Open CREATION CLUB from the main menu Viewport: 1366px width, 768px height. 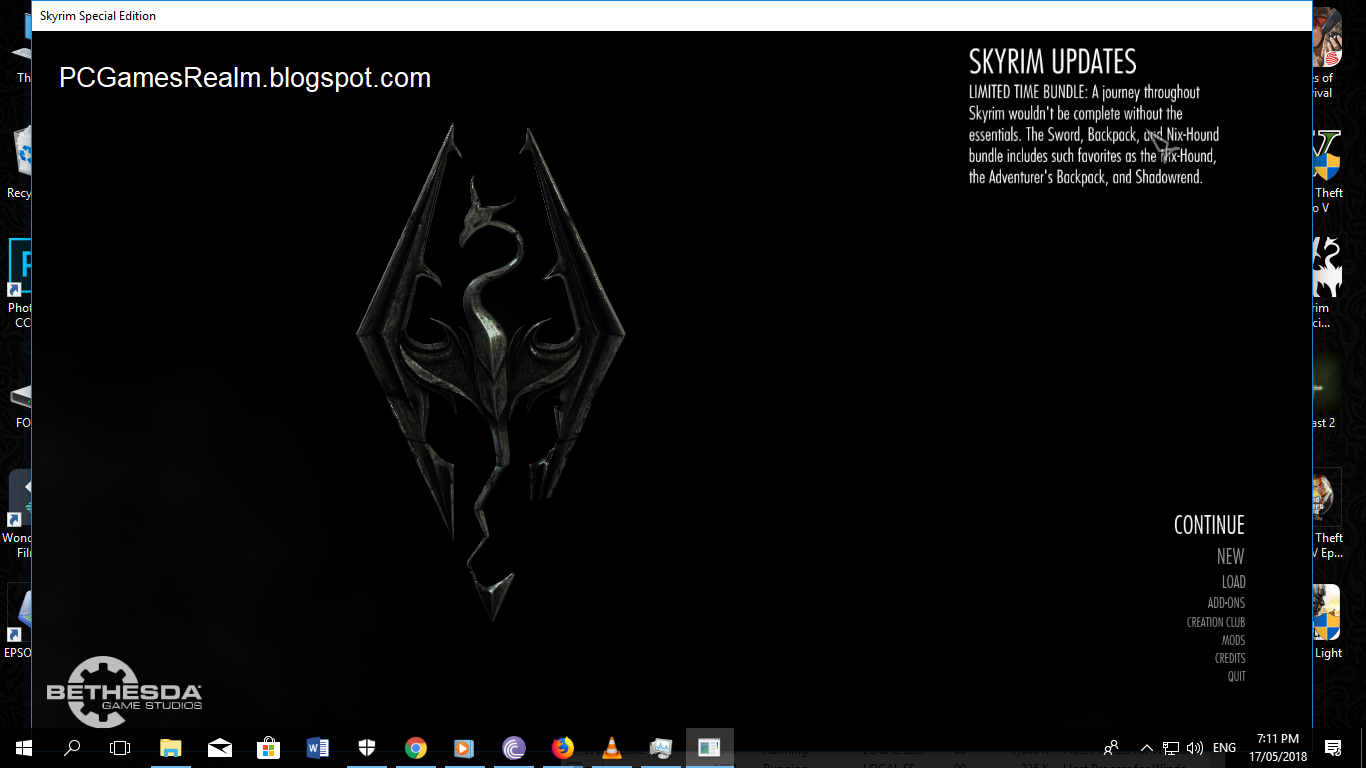pyautogui.click(x=1216, y=622)
